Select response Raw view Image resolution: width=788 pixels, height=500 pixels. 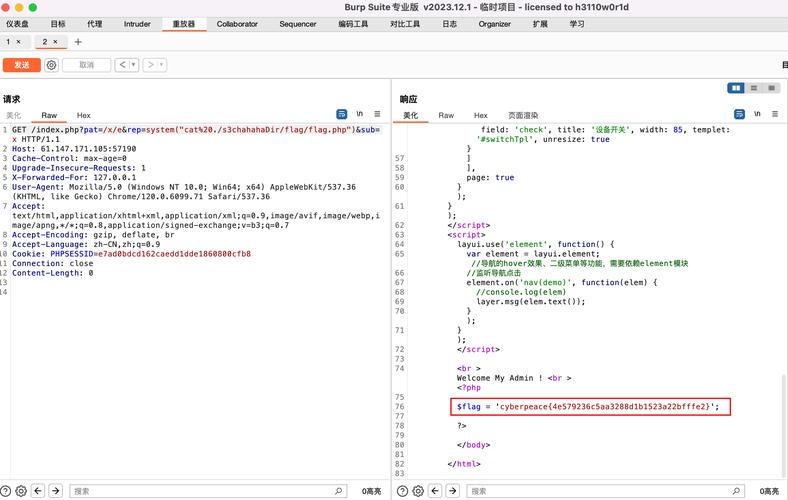tap(446, 116)
